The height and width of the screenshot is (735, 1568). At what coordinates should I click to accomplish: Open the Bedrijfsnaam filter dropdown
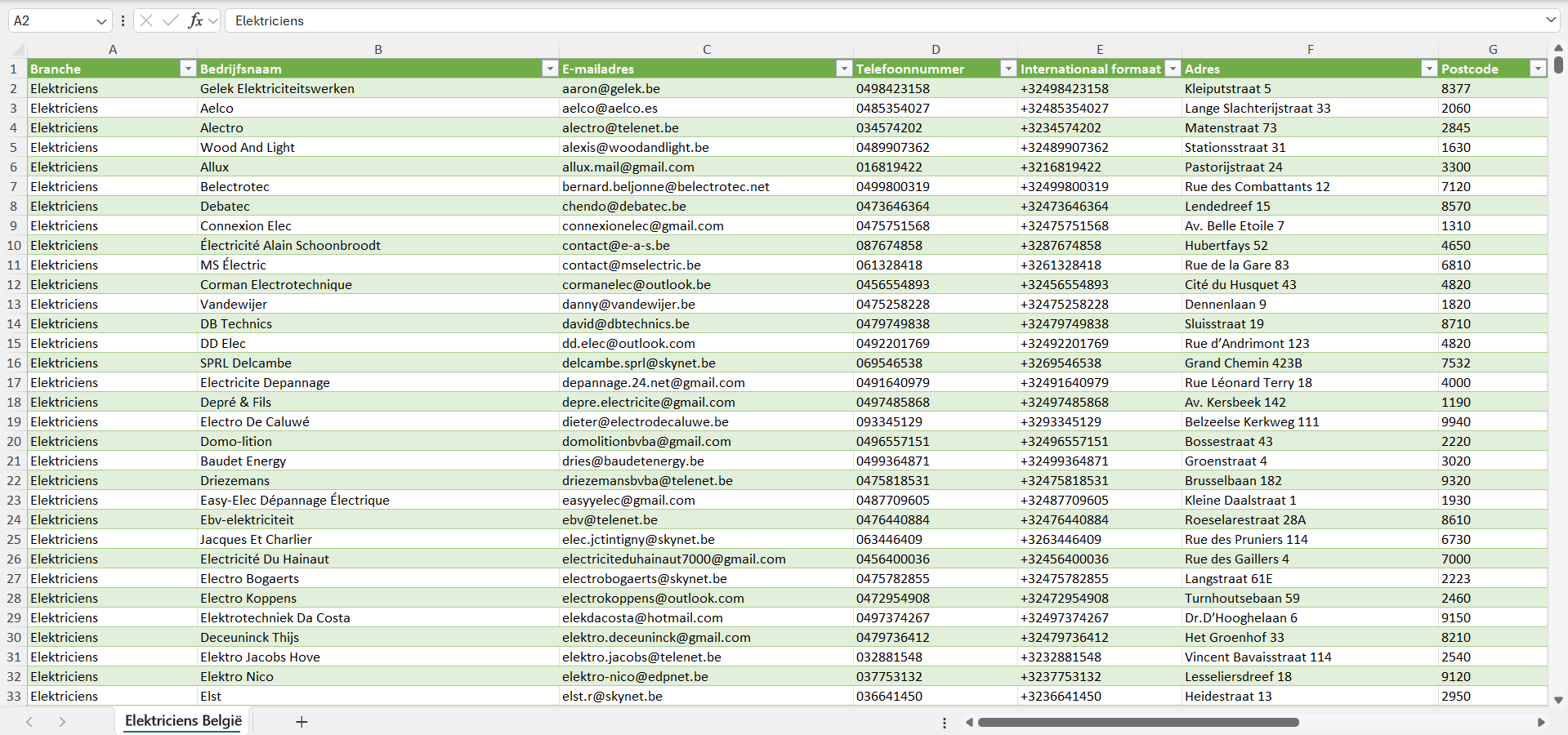pyautogui.click(x=550, y=69)
